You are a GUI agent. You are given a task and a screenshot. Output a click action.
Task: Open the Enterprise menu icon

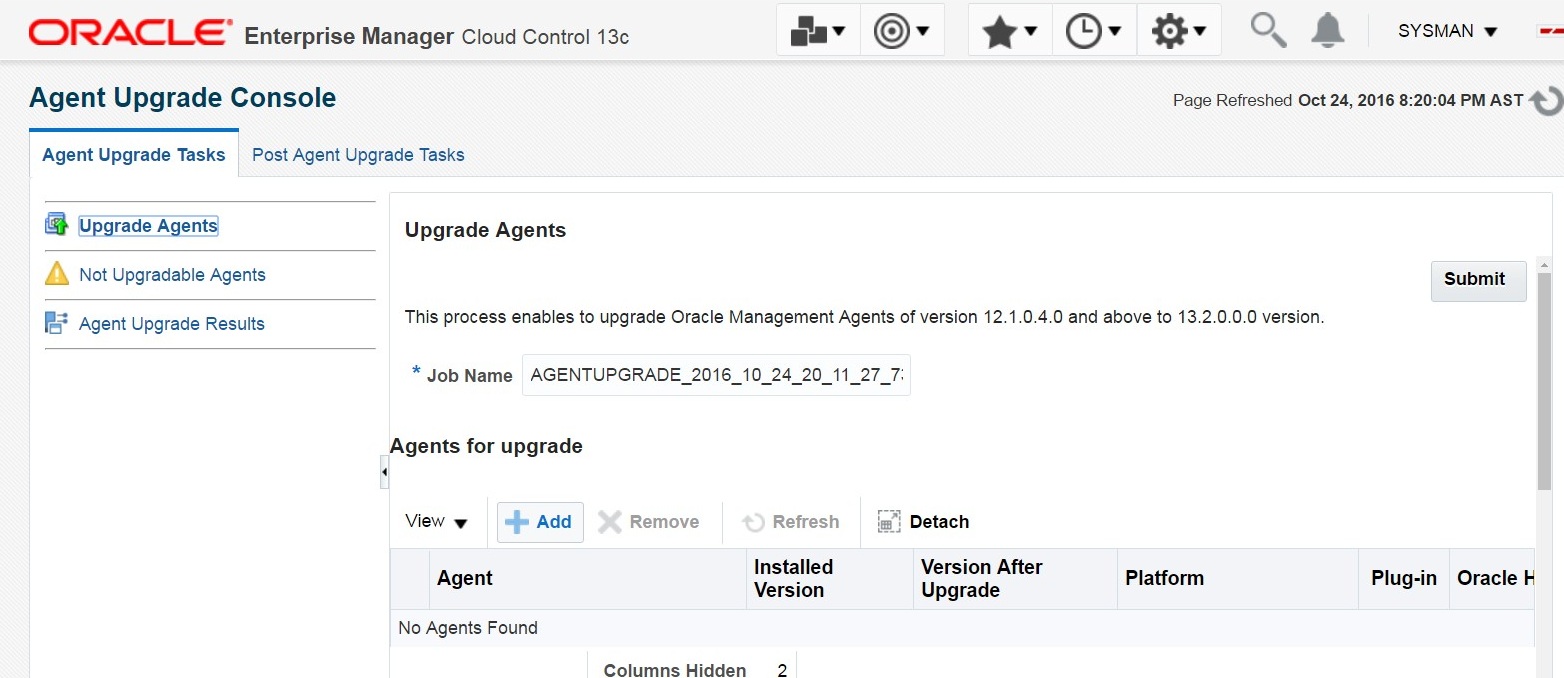(x=818, y=31)
